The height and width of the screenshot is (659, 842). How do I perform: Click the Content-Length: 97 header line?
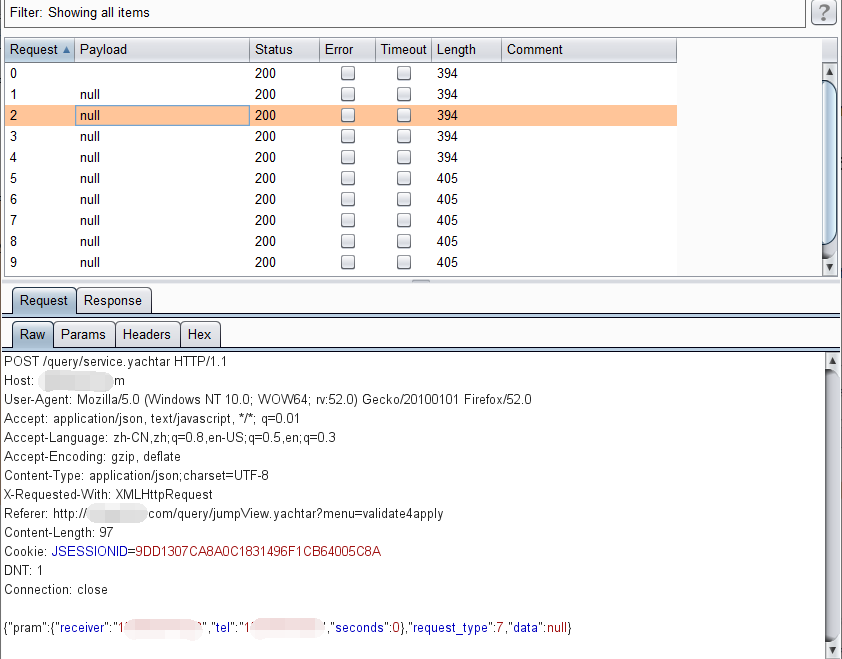tap(59, 532)
